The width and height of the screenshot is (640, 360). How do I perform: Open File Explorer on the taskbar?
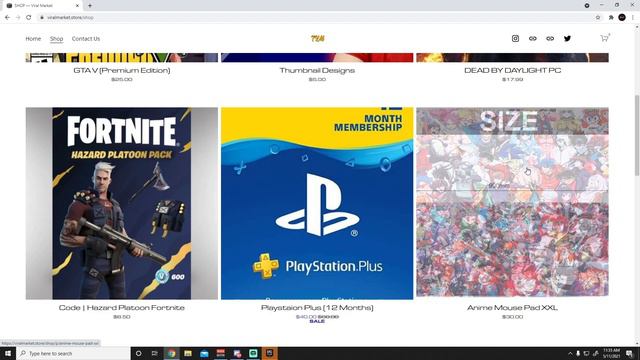pos(188,353)
